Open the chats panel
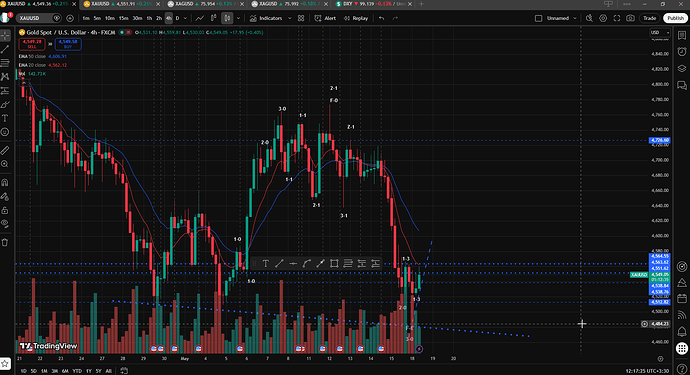690x375 pixels. (x=682, y=85)
